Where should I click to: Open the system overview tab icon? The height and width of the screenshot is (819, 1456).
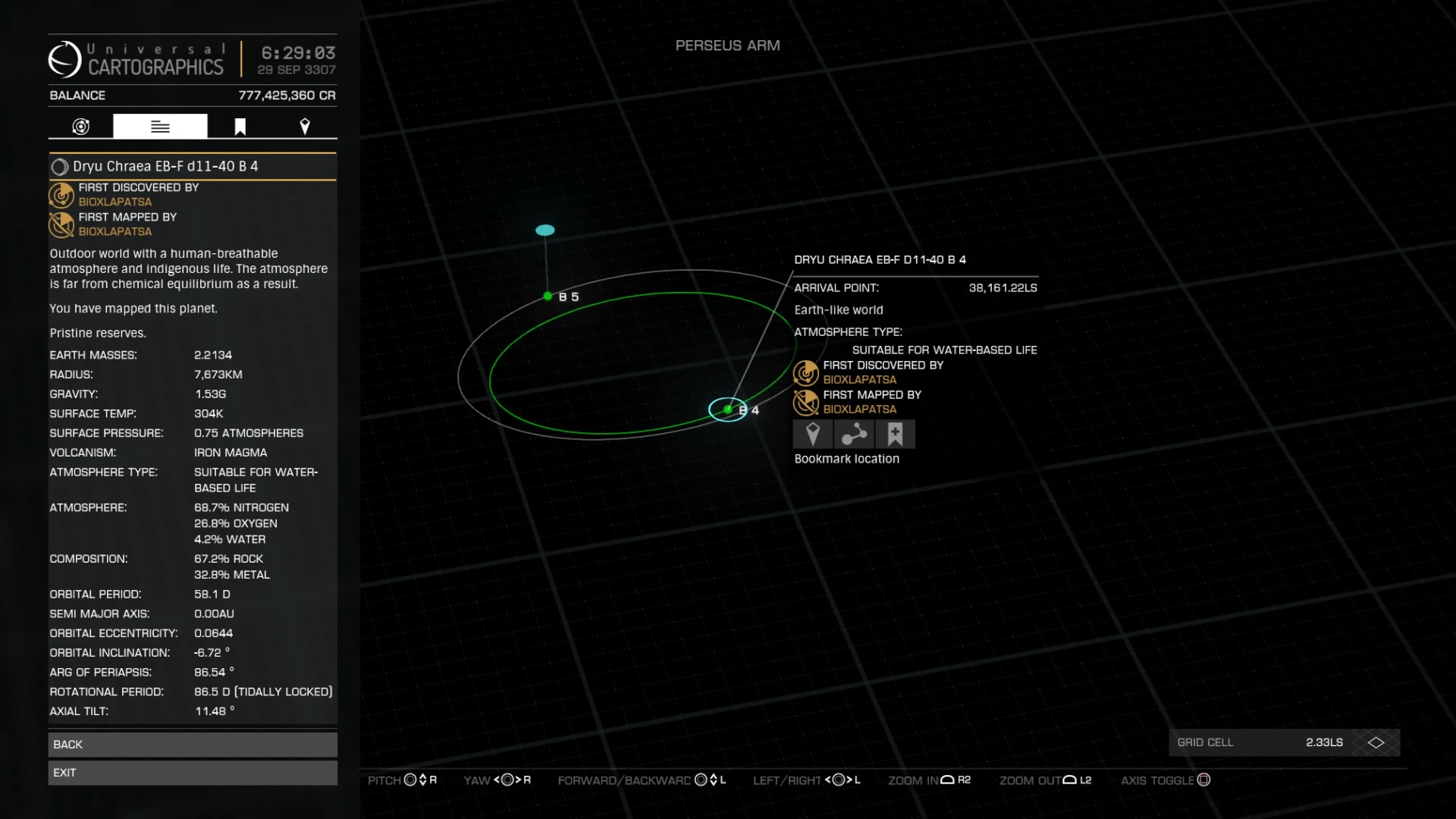(x=81, y=127)
